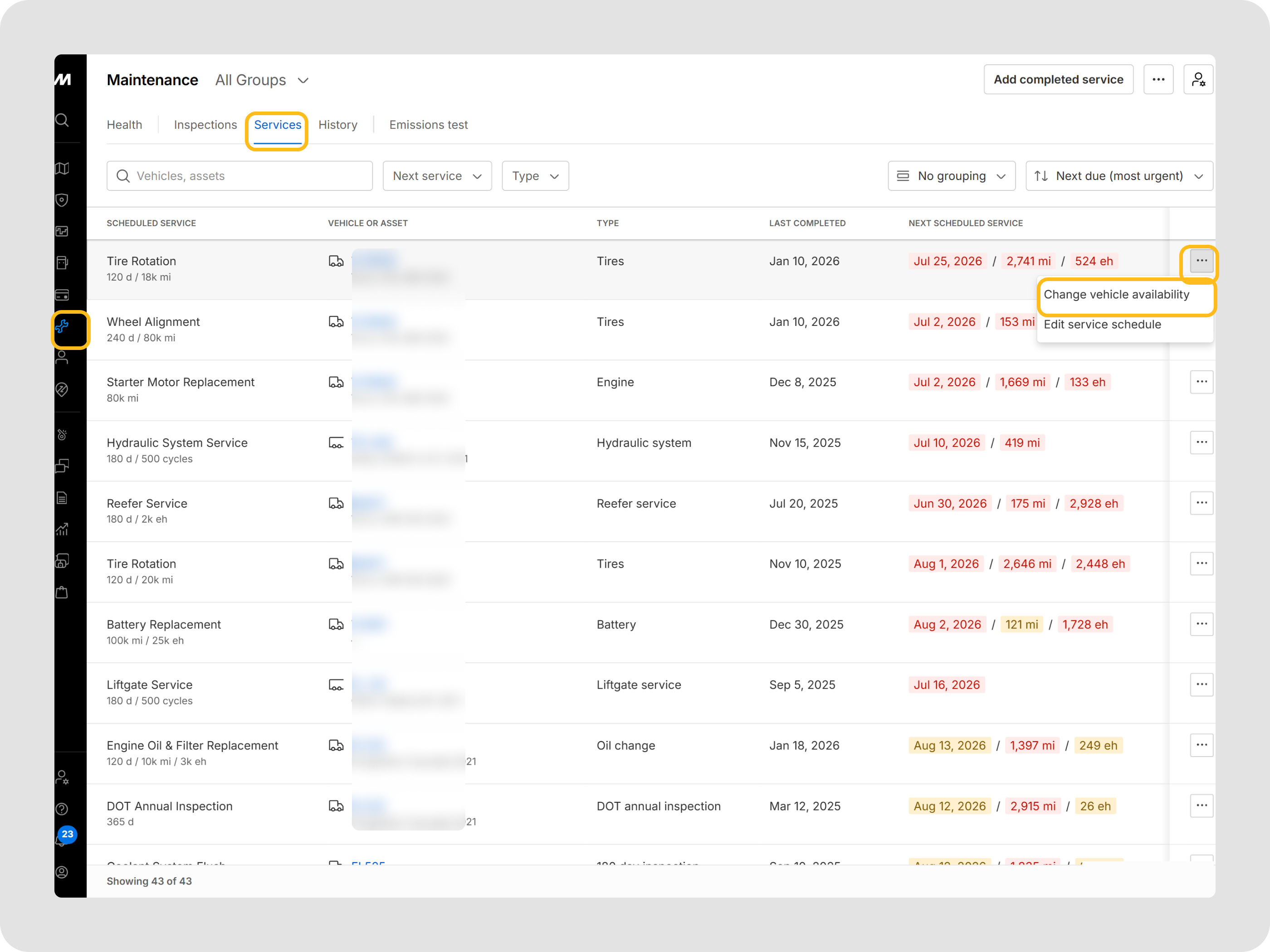Expand the Type filter dropdown
Viewport: 1270px width, 952px height.
535,175
